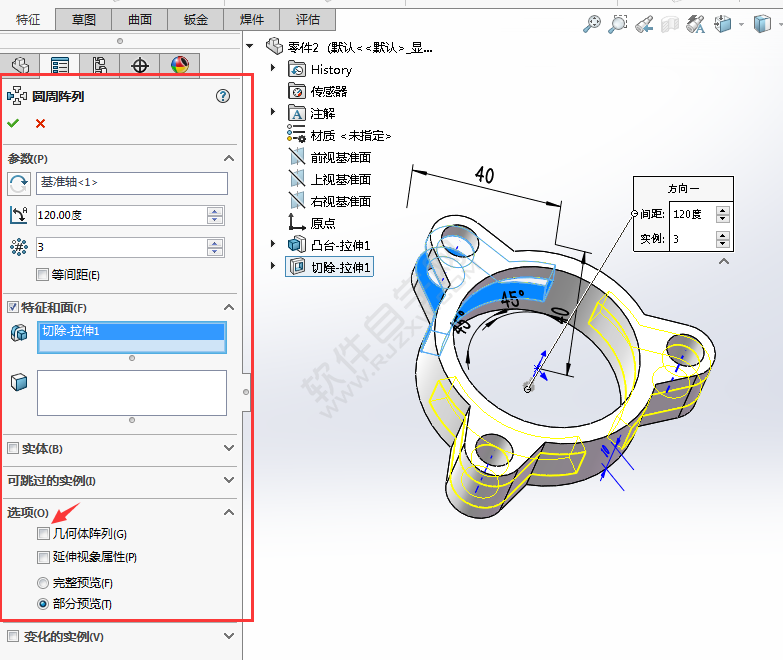The width and height of the screenshot is (783, 660).
Task: Click the Section View icon
Action: point(670,24)
